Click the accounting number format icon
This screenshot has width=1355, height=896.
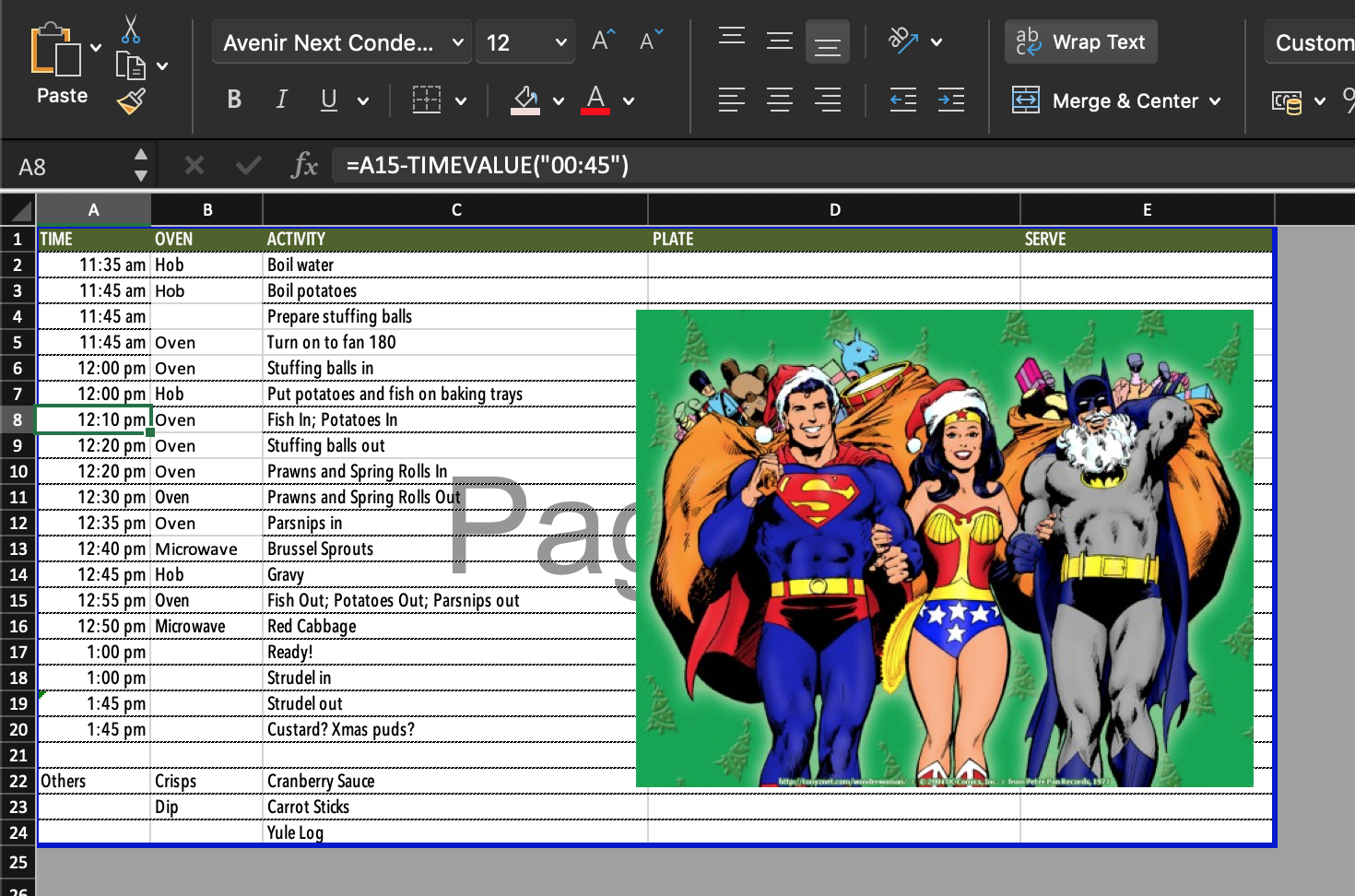[1287, 100]
